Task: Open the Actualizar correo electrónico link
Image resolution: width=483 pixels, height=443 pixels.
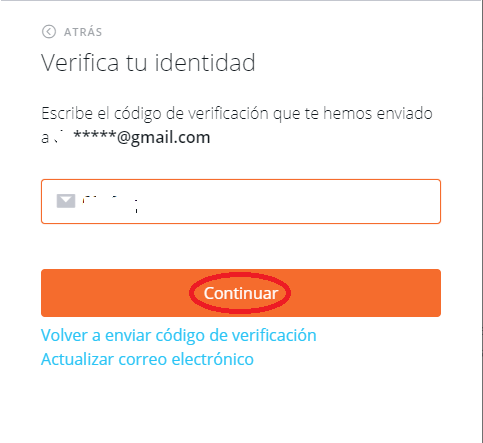Action: (x=147, y=359)
